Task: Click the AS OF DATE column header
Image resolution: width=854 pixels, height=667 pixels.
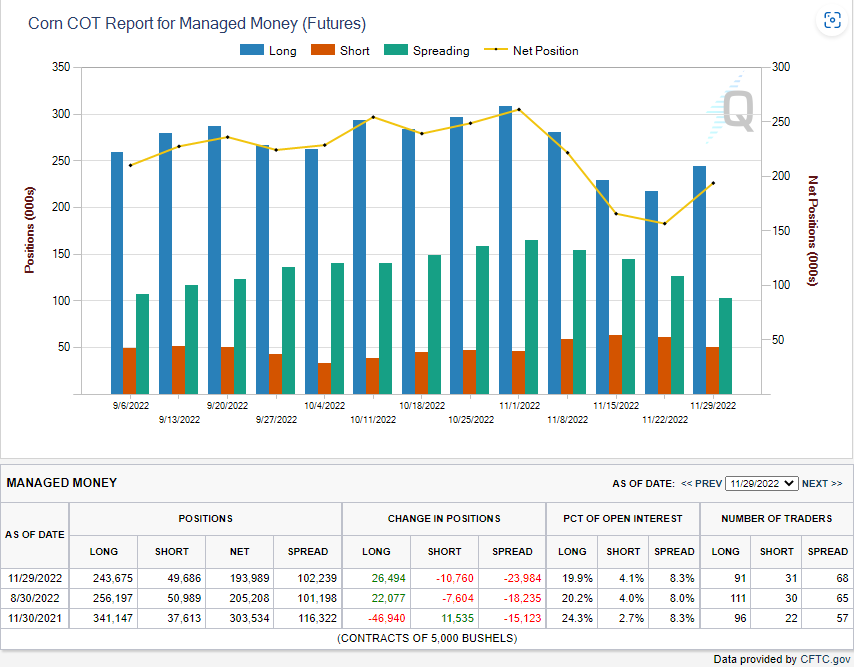Action: [x=34, y=535]
